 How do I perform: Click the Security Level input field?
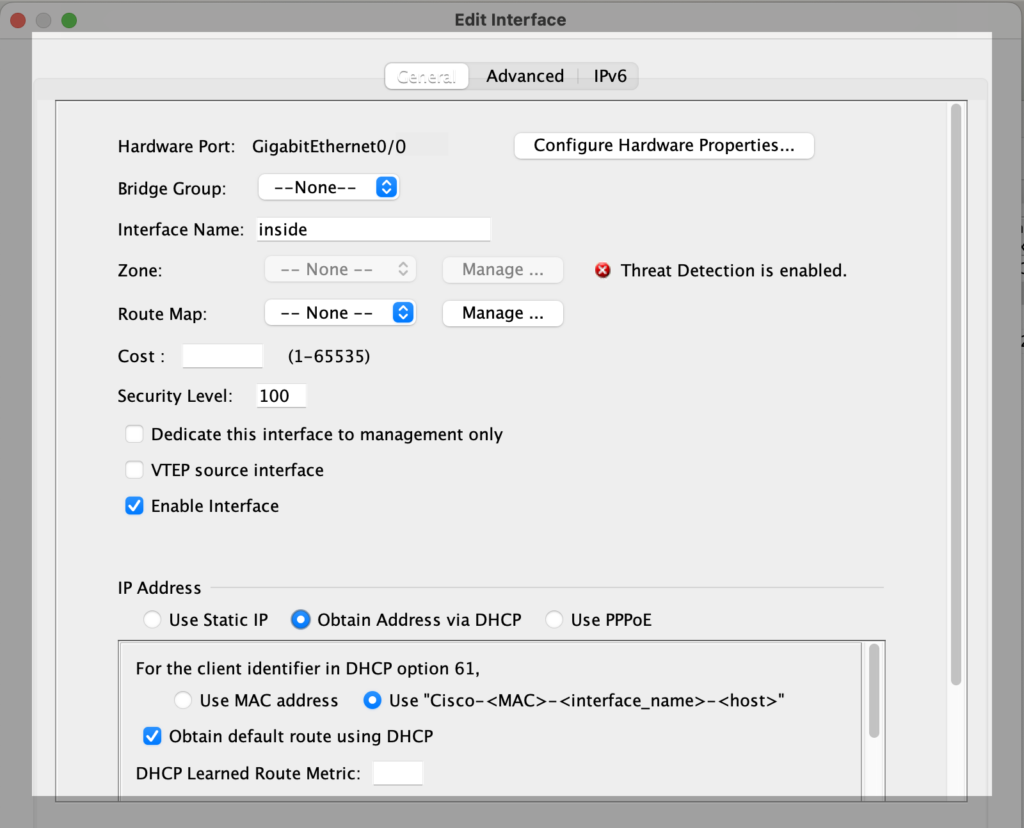pos(280,395)
